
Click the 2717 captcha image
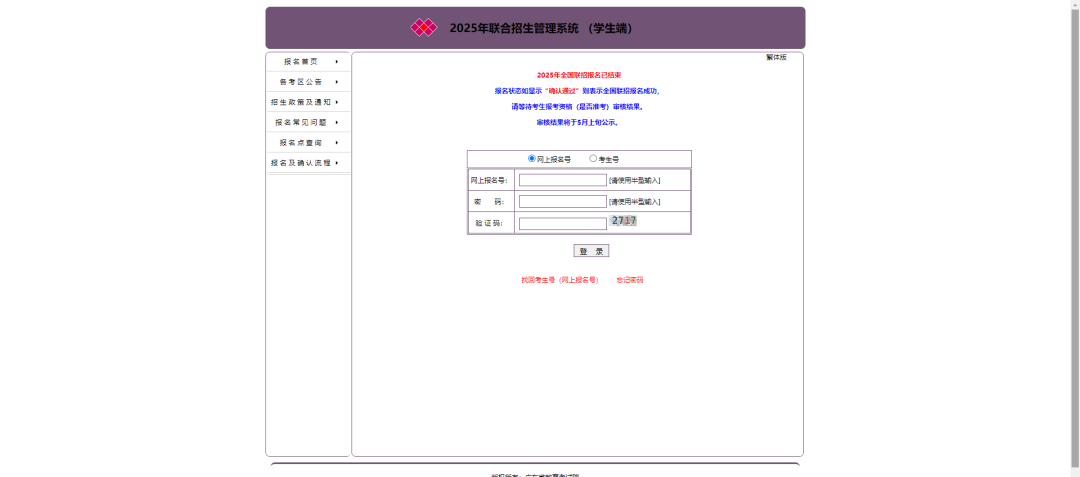624,221
